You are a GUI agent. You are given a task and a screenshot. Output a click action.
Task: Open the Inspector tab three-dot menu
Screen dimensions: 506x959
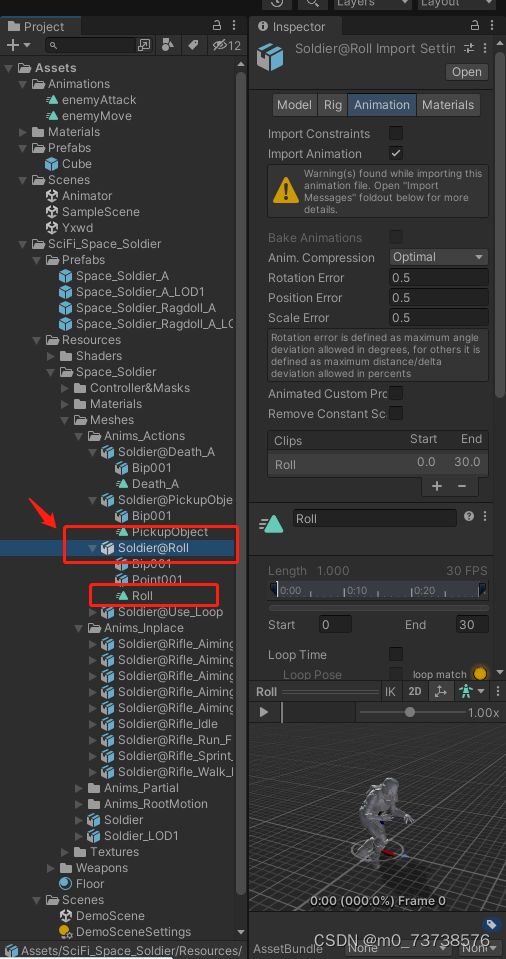pyautogui.click(x=493, y=26)
